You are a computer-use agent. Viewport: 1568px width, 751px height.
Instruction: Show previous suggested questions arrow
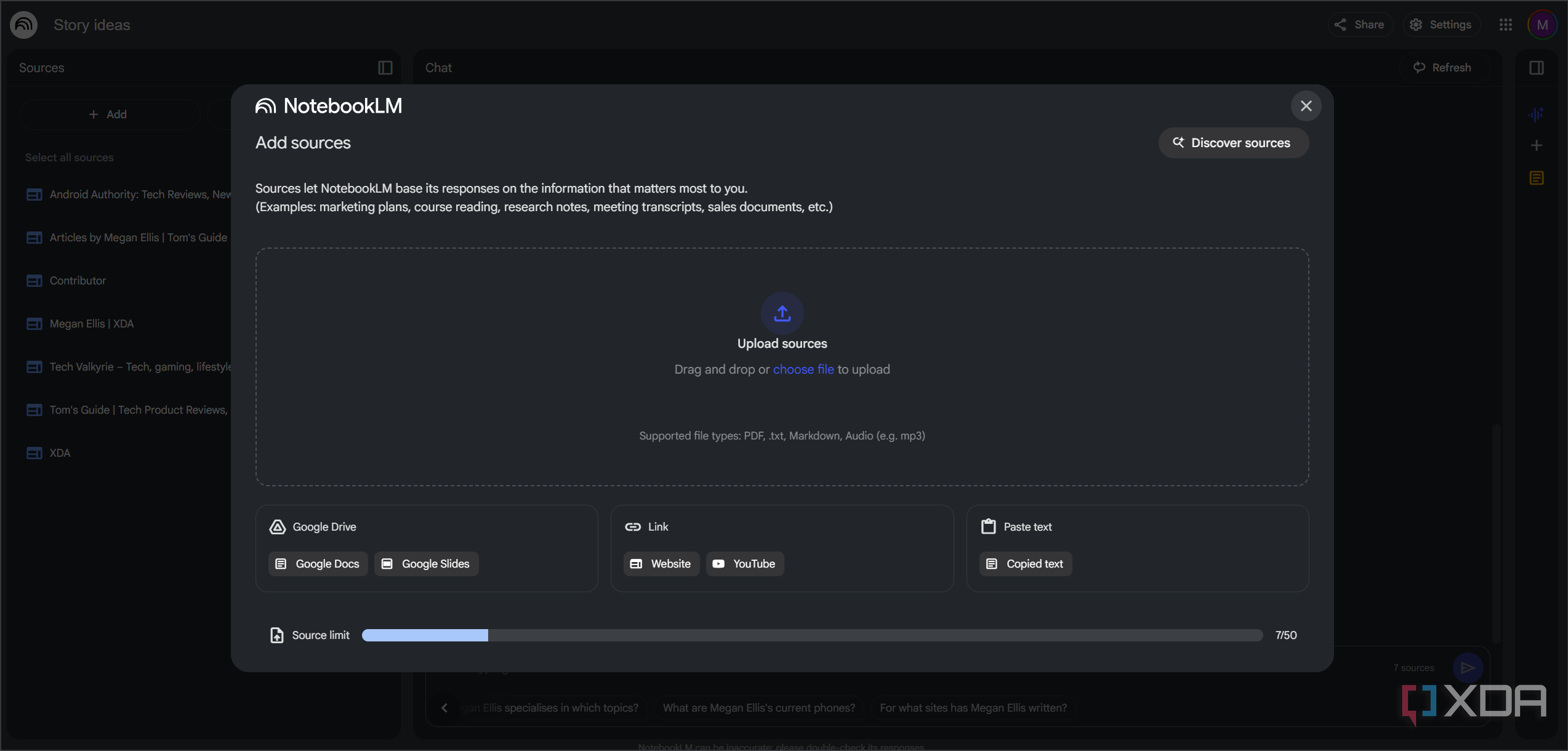tap(444, 708)
